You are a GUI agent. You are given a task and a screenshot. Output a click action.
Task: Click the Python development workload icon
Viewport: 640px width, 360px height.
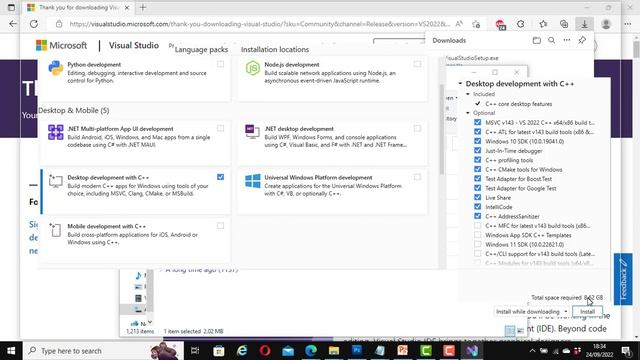pos(56,68)
